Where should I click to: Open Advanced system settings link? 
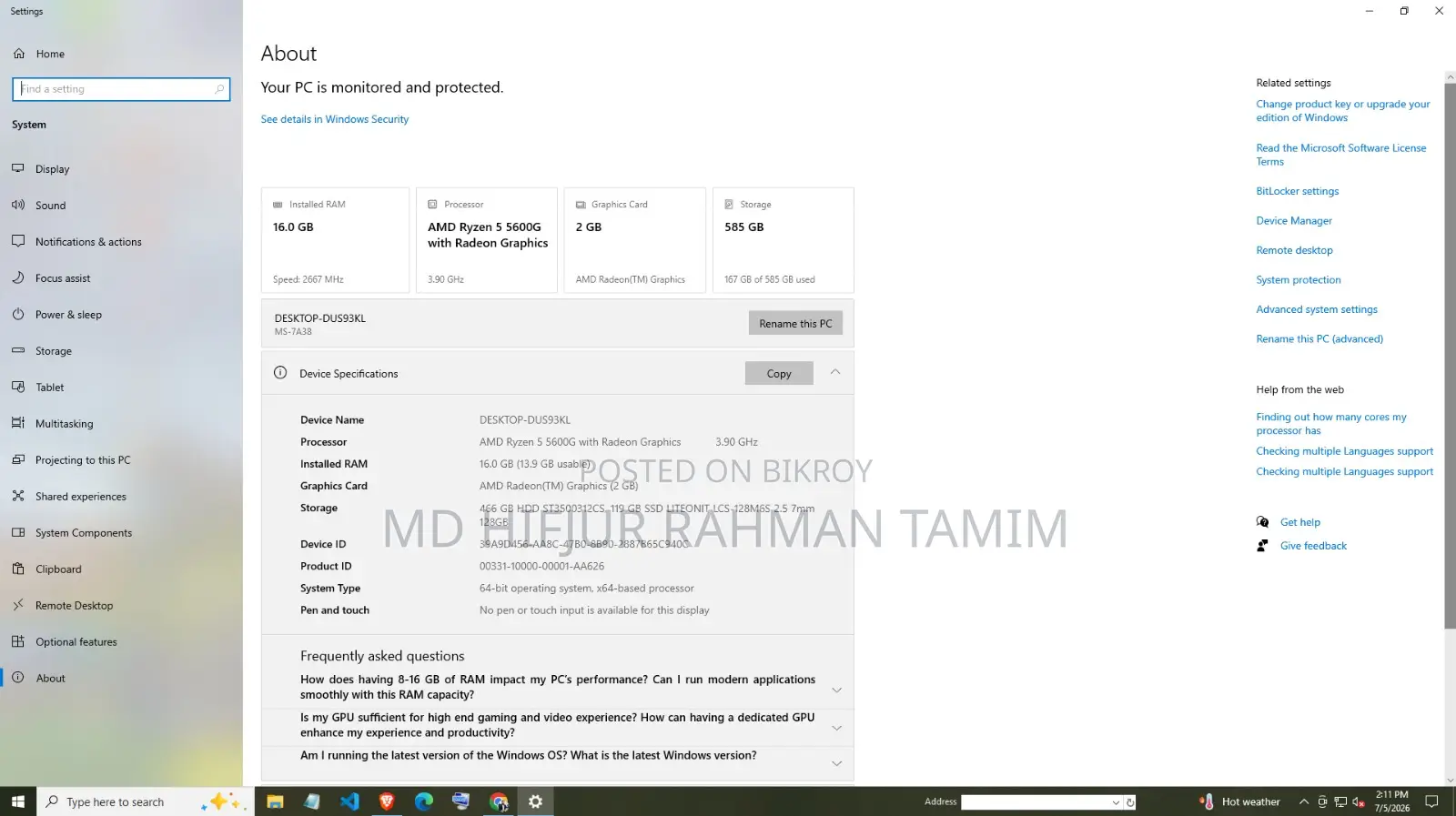(1317, 309)
